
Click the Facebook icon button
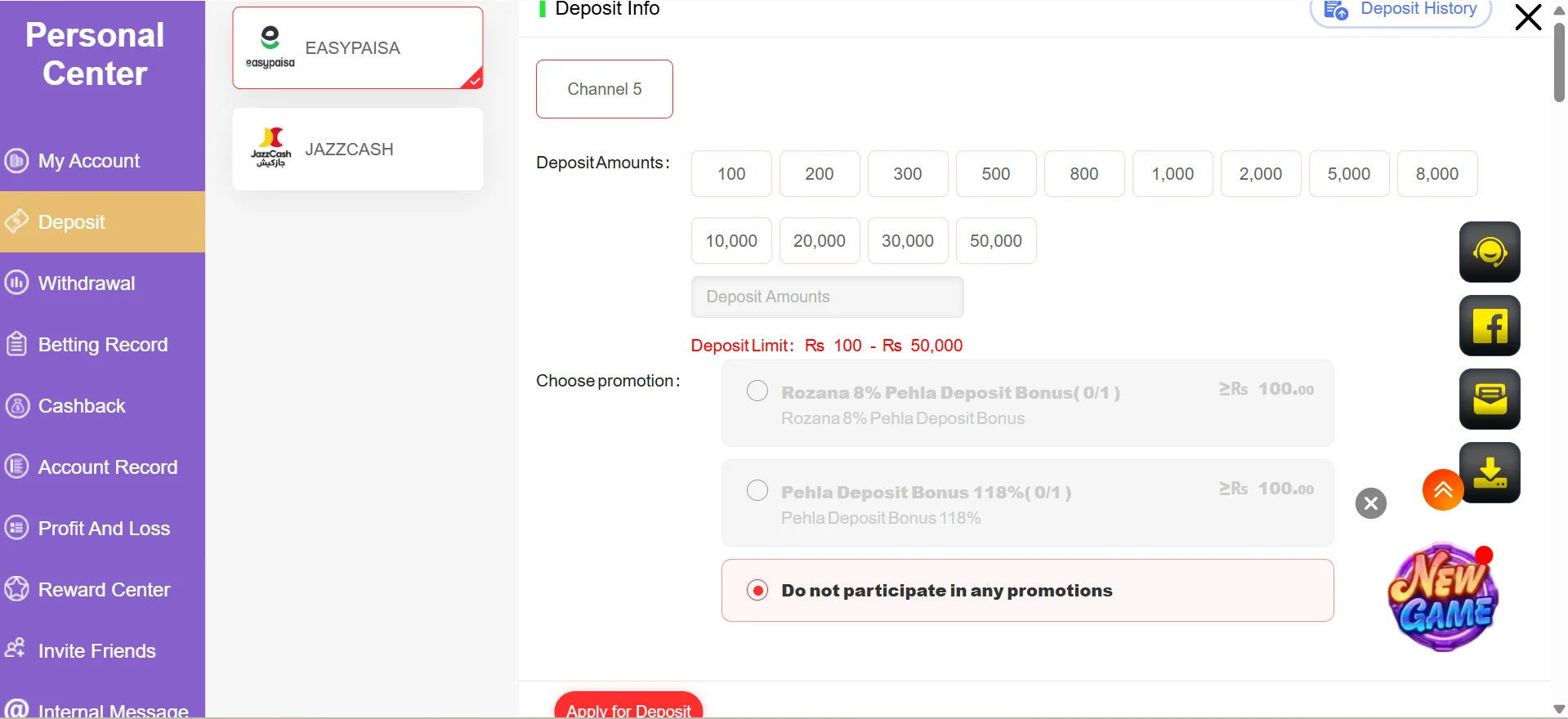point(1489,325)
